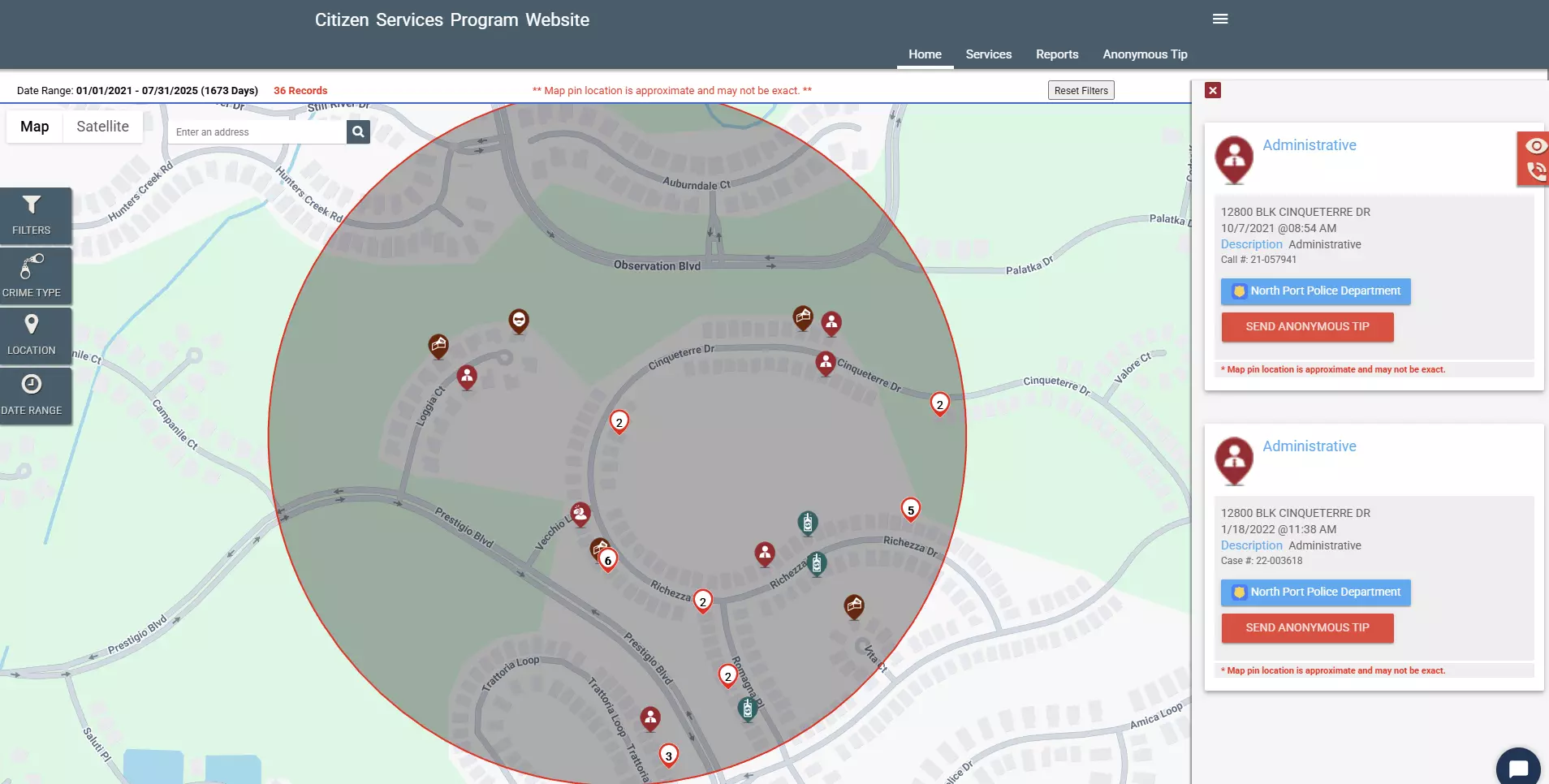Click the brown pin near Vita Ct

click(x=854, y=607)
